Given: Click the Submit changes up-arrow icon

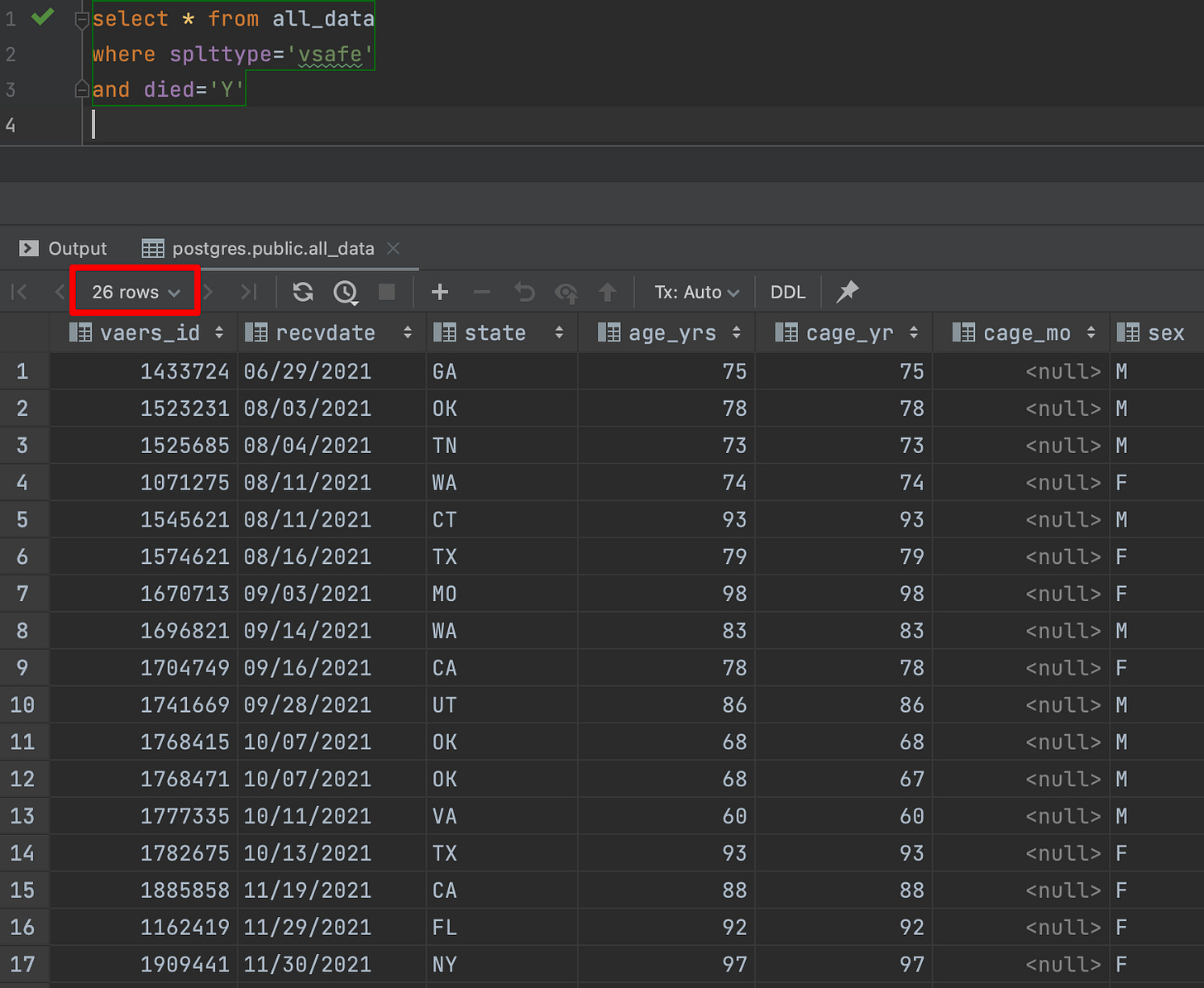Looking at the screenshot, I should (x=608, y=292).
